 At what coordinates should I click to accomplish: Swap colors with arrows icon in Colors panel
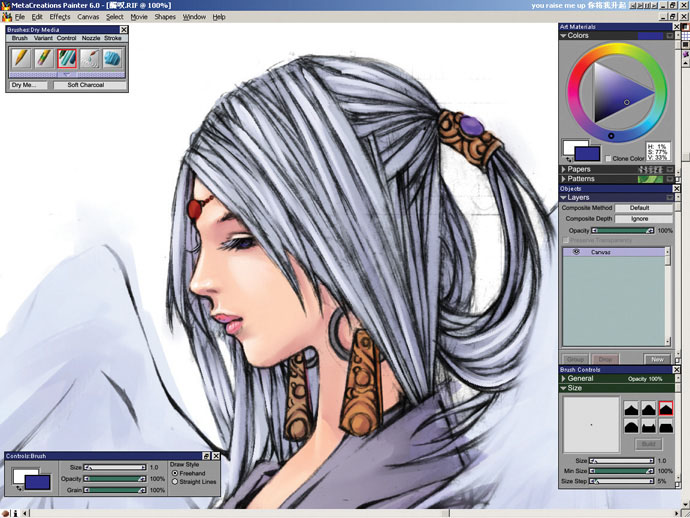click(x=569, y=159)
